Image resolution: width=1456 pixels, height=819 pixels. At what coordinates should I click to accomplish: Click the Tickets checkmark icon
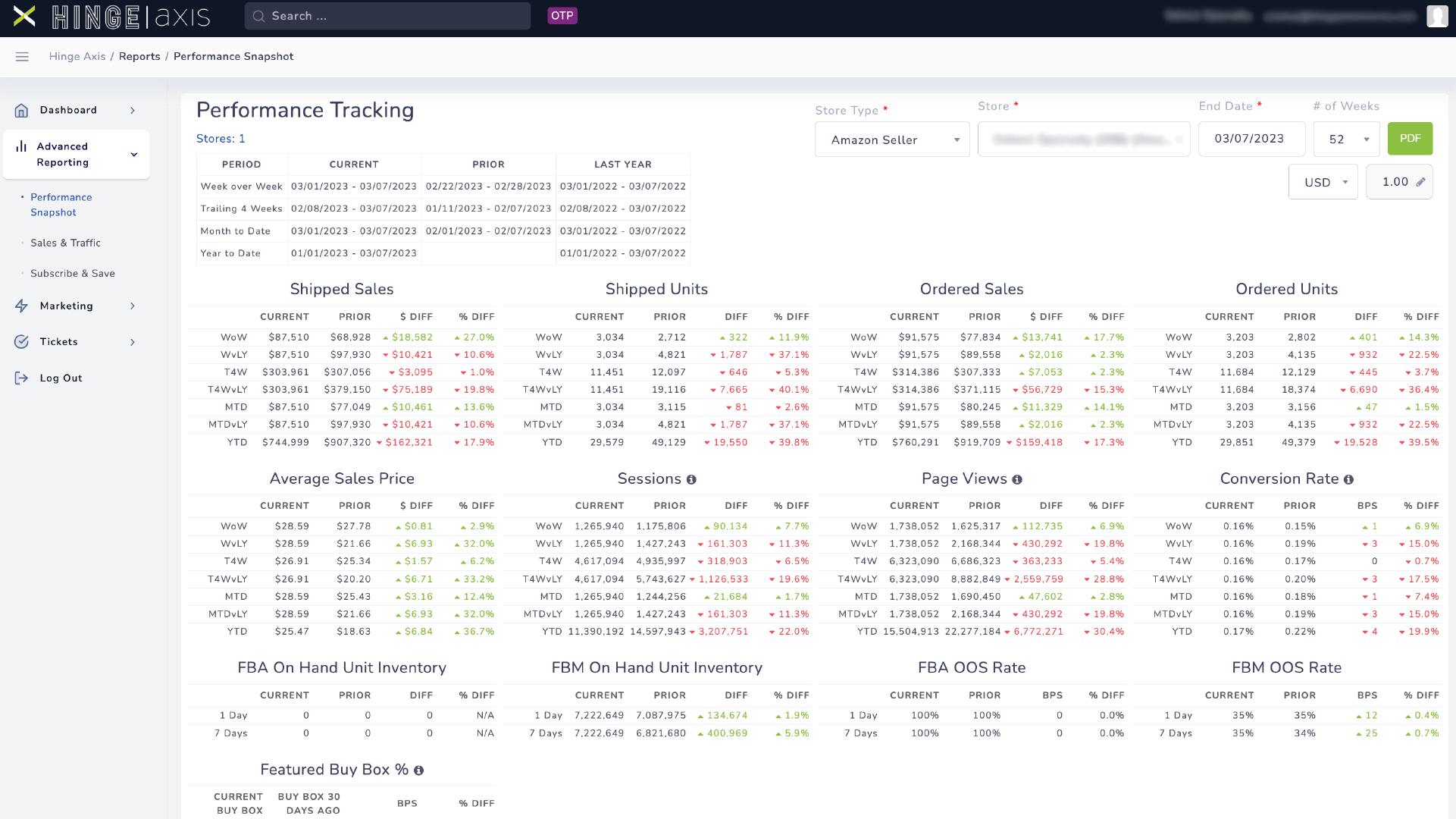coord(21,341)
